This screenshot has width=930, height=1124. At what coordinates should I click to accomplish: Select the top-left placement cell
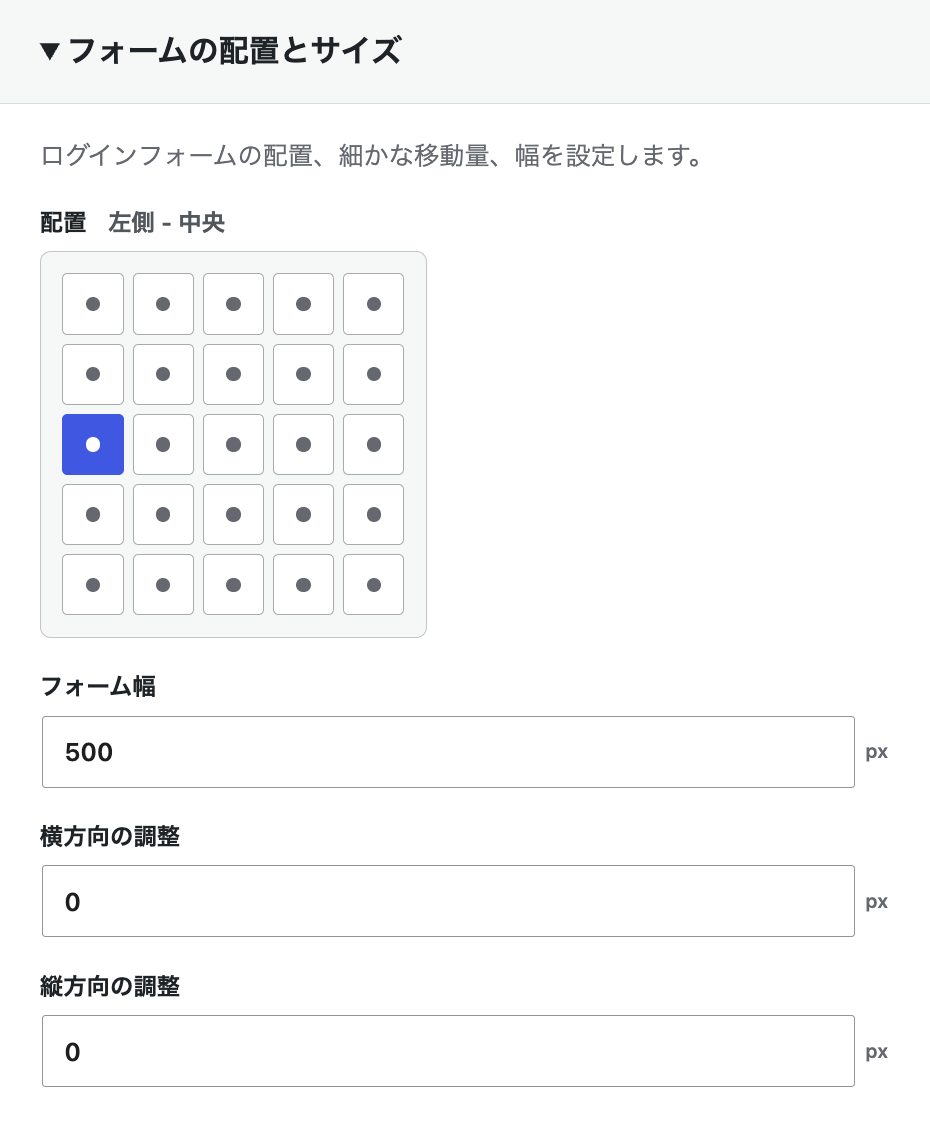click(93, 304)
